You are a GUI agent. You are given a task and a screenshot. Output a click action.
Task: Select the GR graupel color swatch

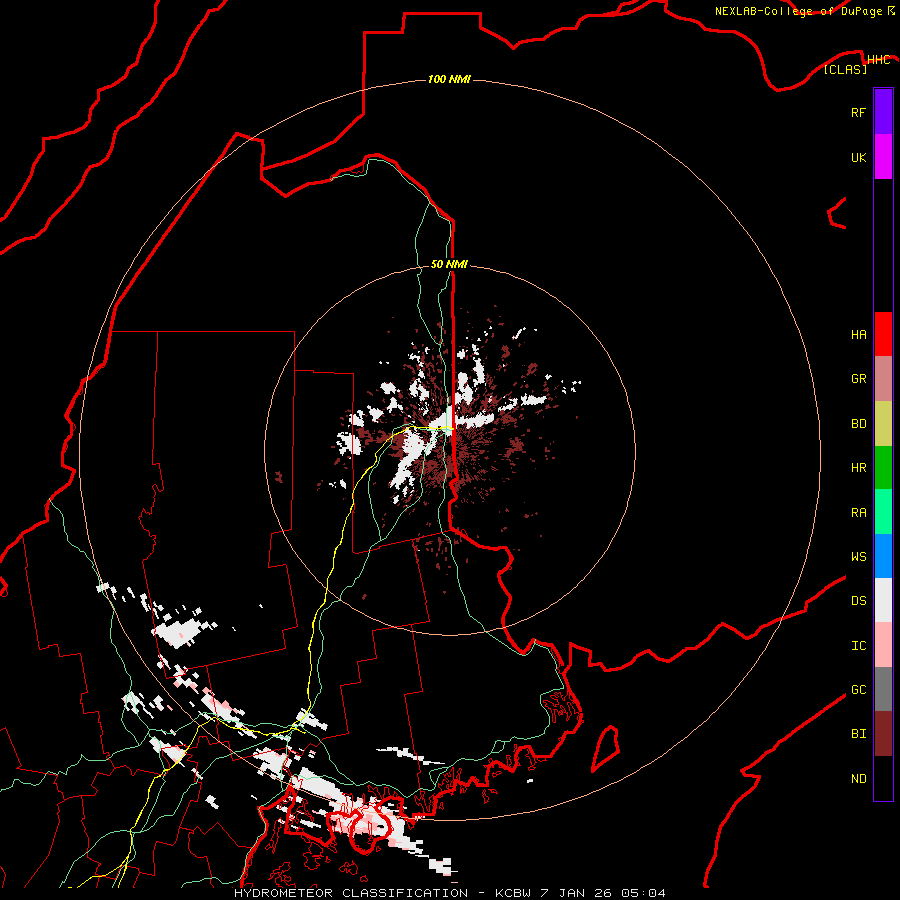coord(883,379)
